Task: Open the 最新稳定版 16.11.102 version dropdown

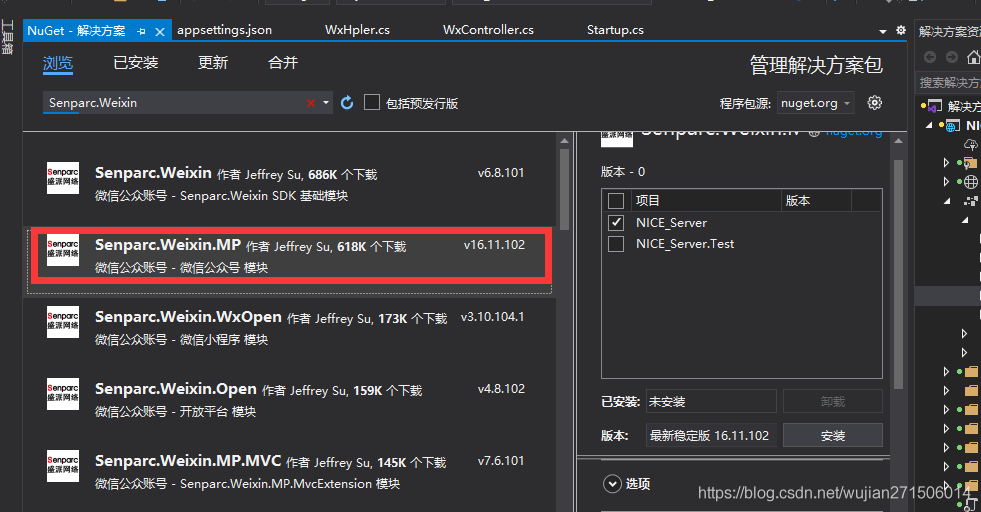Action: [x=711, y=436]
